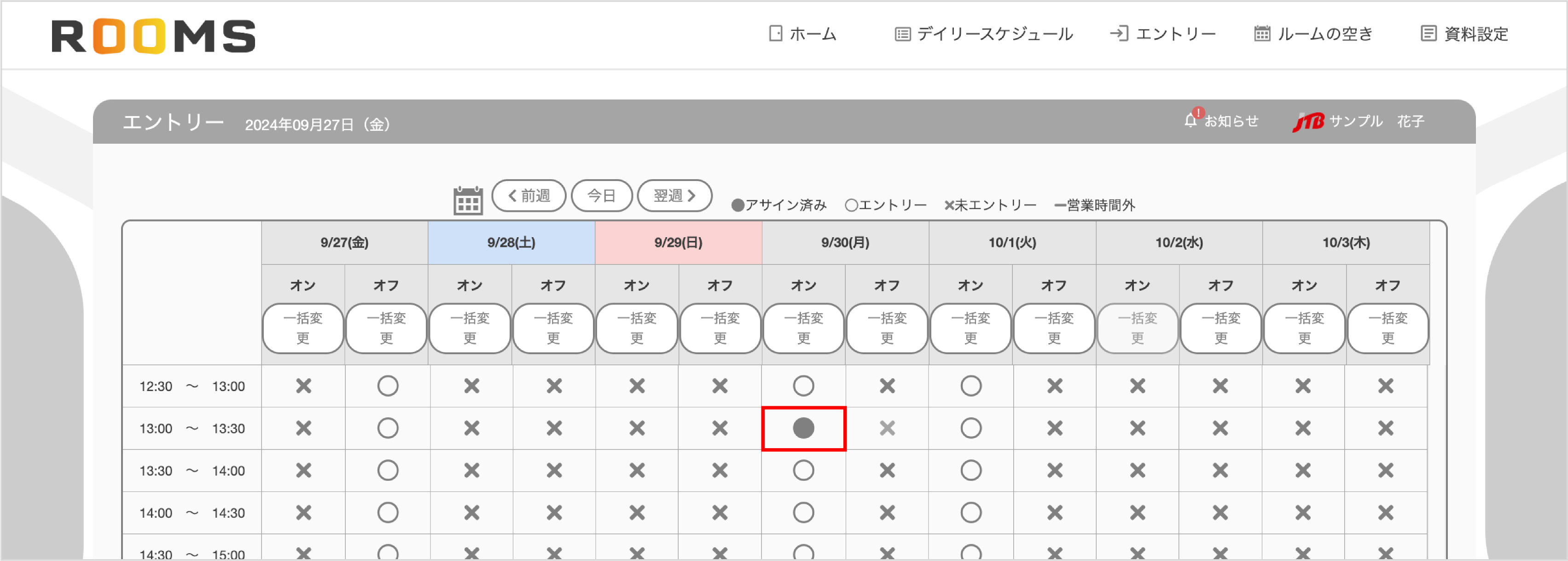This screenshot has width=1568, height=561.
Task: Click the red-highlighted assigned slot marker
Action: [803, 428]
